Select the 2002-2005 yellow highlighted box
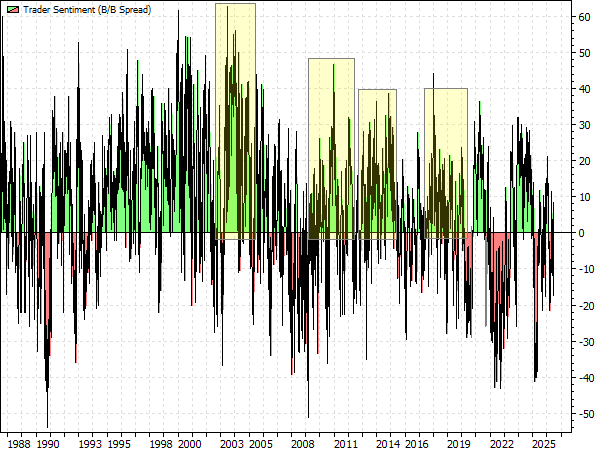 point(235,121)
